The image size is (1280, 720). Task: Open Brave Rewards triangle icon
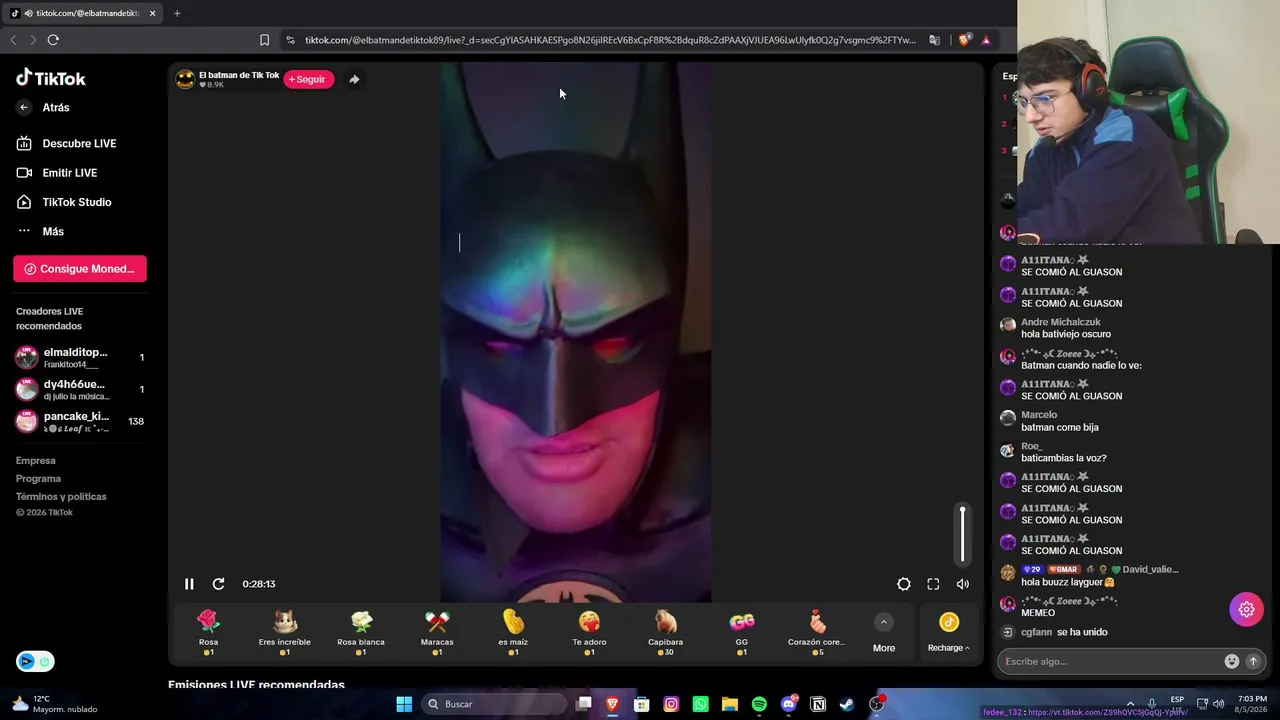click(986, 40)
